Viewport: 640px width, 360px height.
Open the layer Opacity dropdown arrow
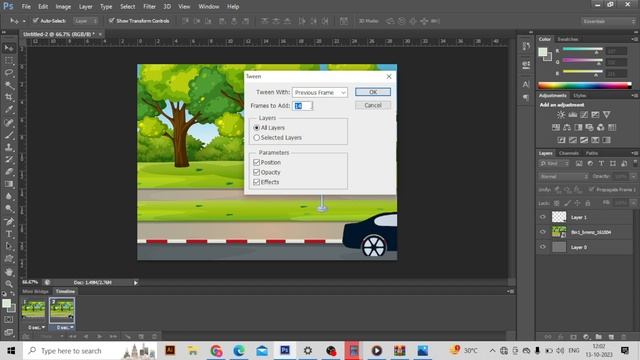point(633,176)
